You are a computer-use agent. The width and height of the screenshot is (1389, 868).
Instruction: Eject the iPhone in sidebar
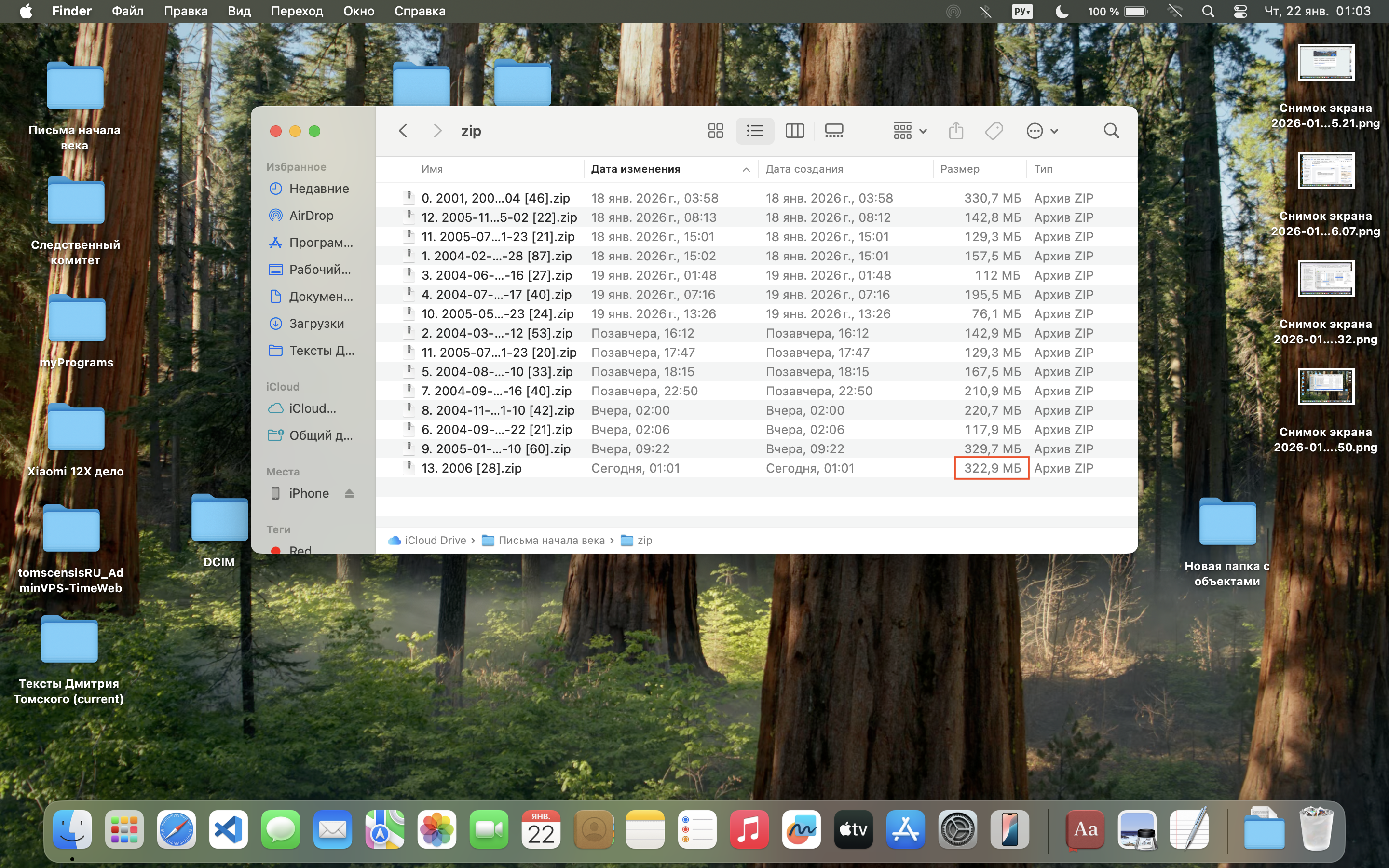[349, 493]
